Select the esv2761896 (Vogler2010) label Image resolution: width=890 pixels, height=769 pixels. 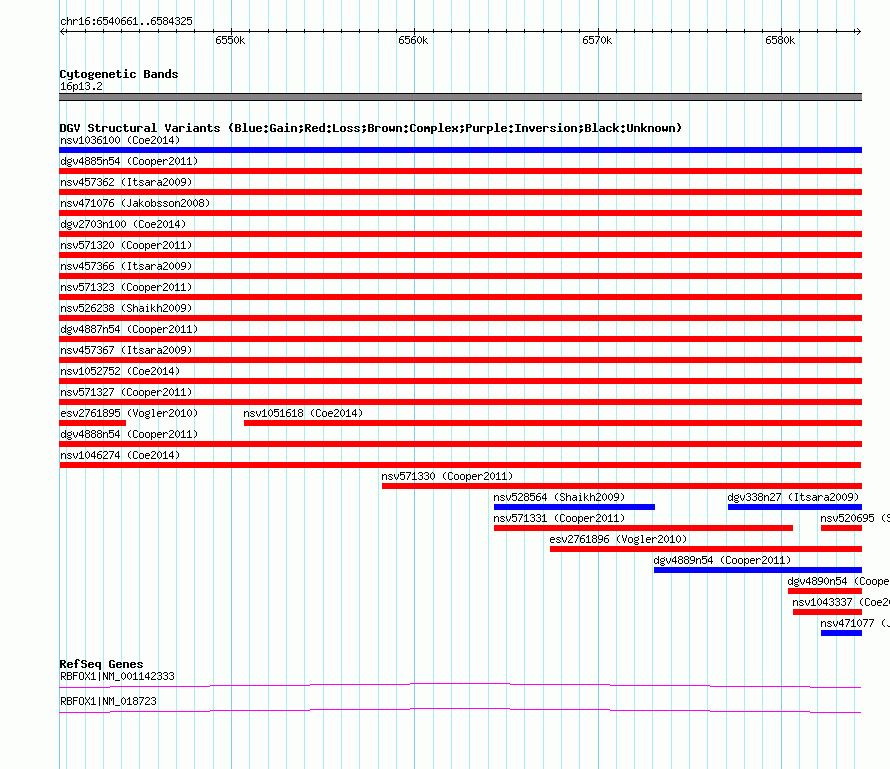(x=618, y=539)
